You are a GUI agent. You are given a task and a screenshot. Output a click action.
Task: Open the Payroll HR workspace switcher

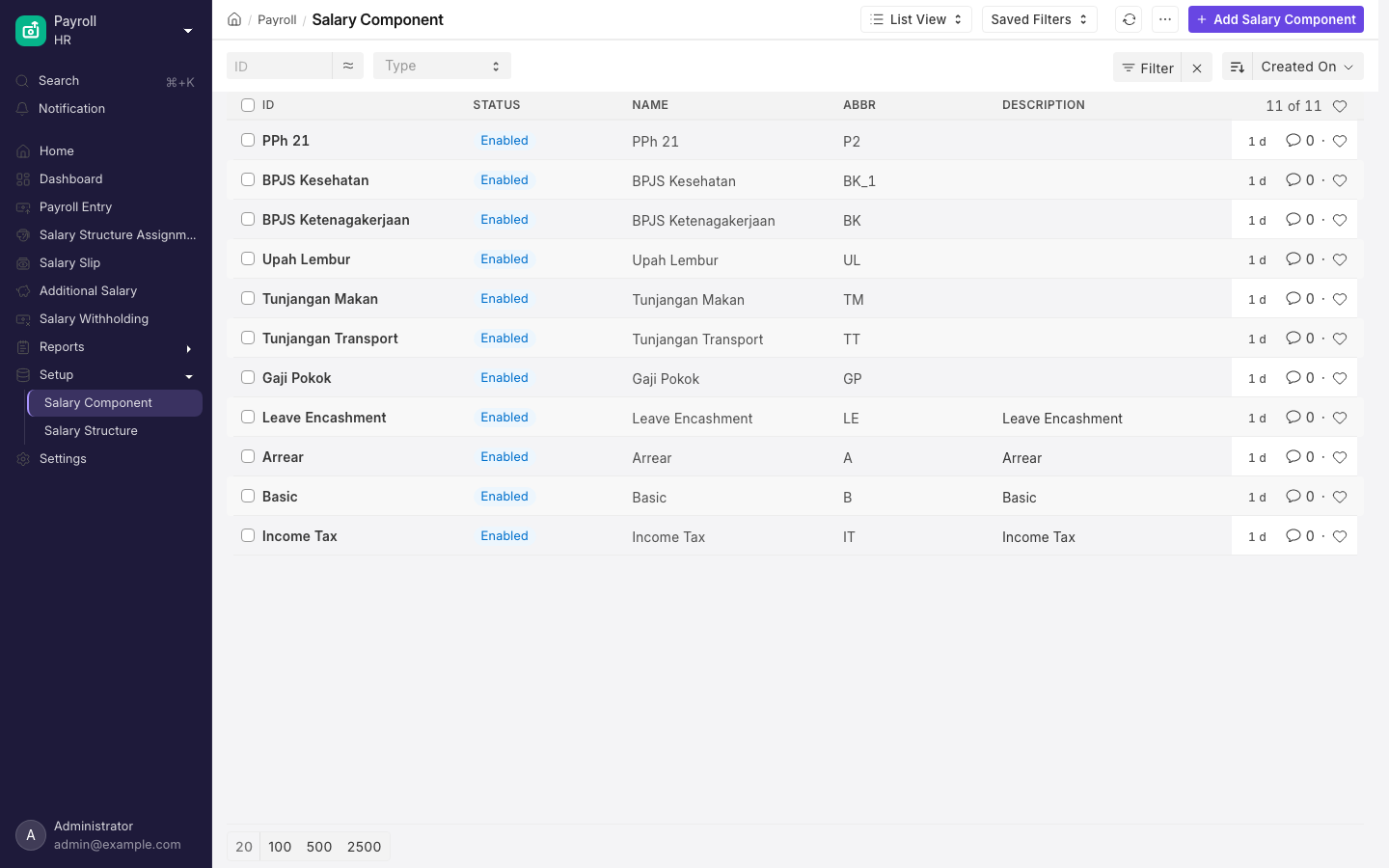point(106,31)
